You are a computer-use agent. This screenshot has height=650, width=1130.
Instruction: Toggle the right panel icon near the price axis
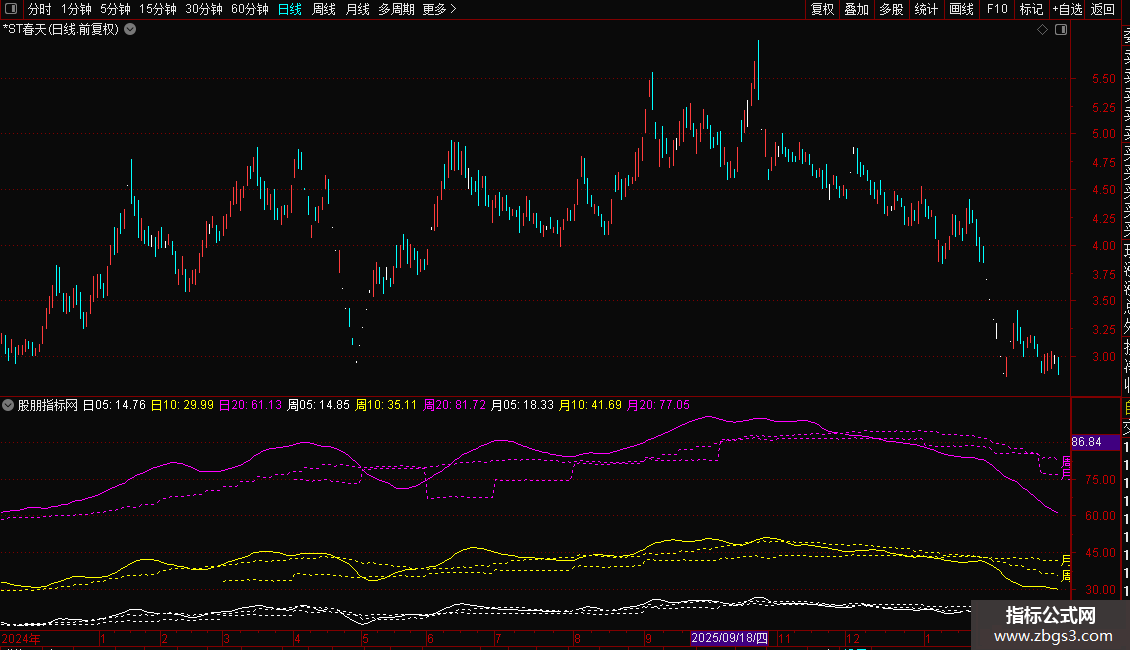pos(1060,30)
